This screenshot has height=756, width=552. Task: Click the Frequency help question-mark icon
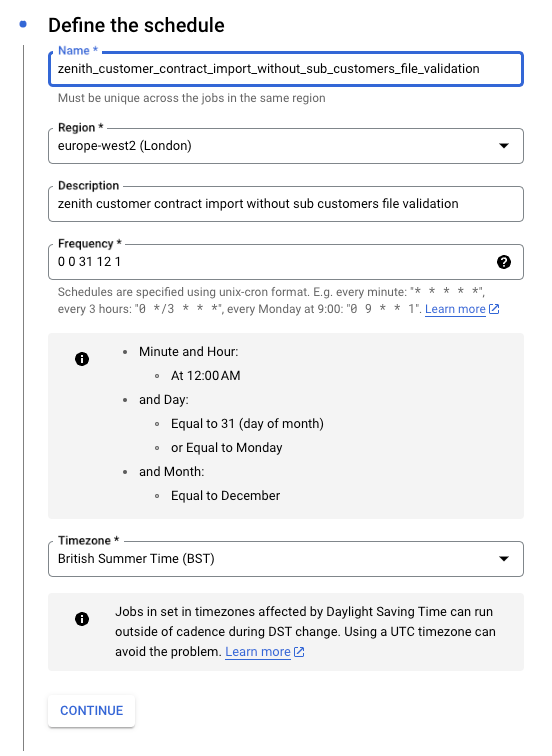tap(504, 262)
